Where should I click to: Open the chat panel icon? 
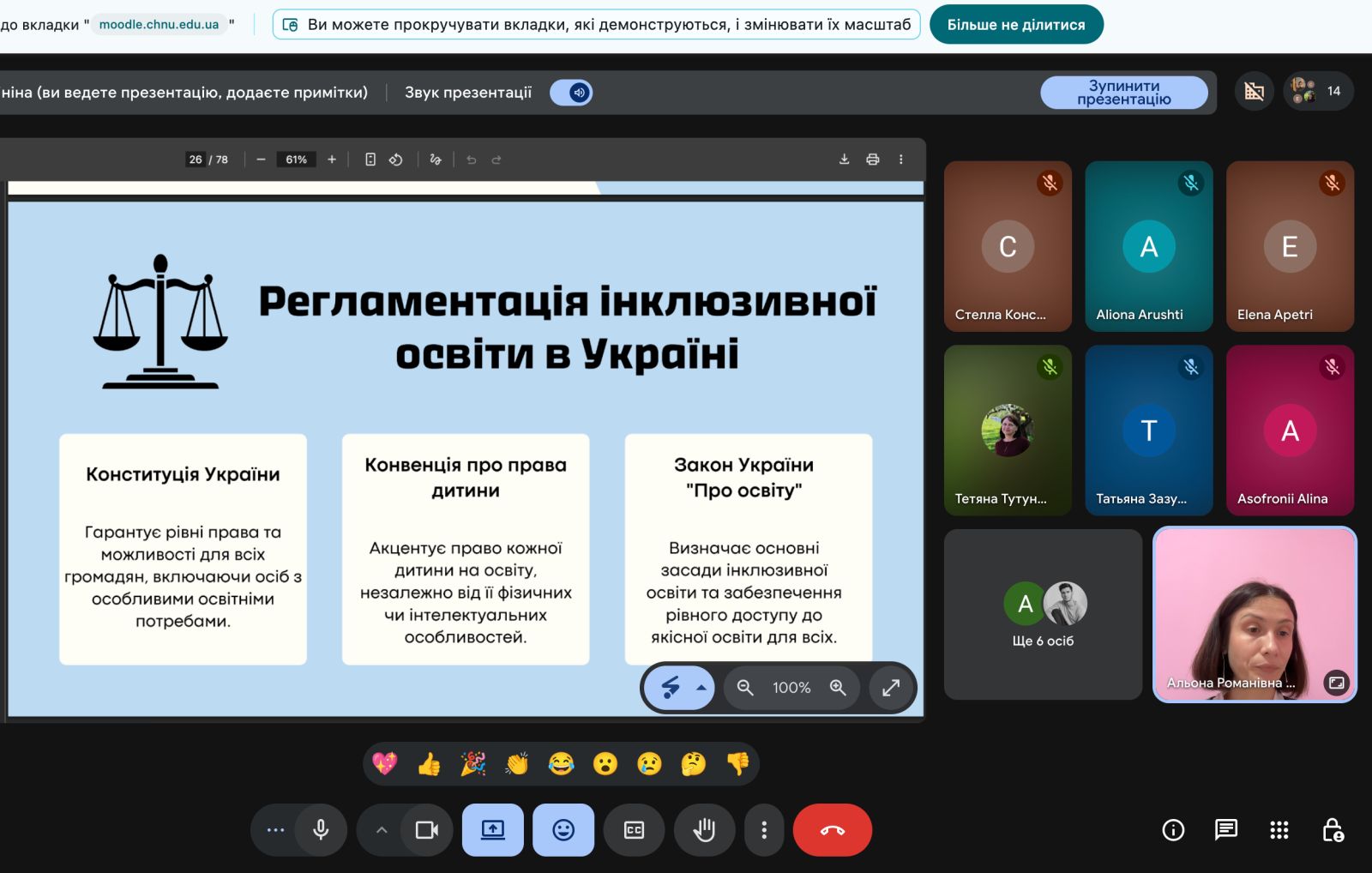[x=1226, y=829]
